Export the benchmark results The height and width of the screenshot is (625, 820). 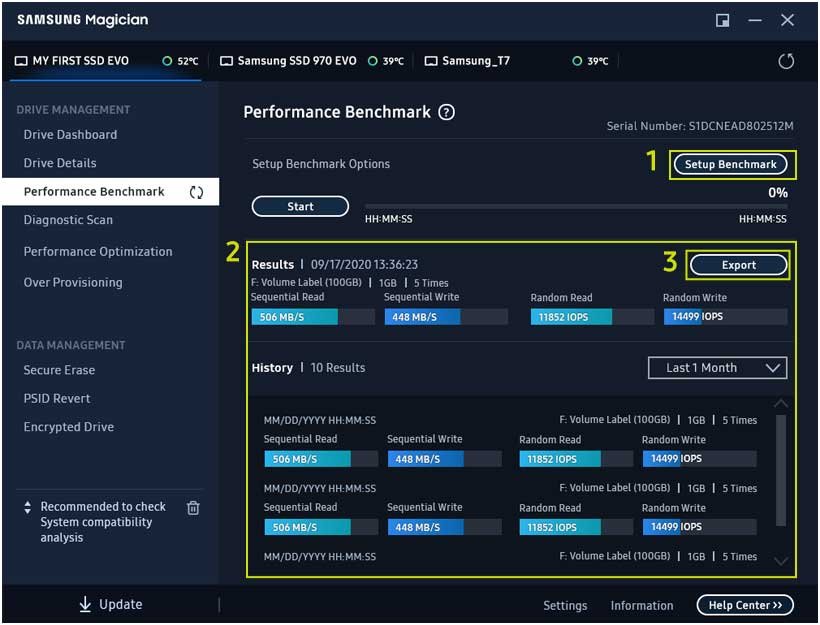(x=738, y=265)
